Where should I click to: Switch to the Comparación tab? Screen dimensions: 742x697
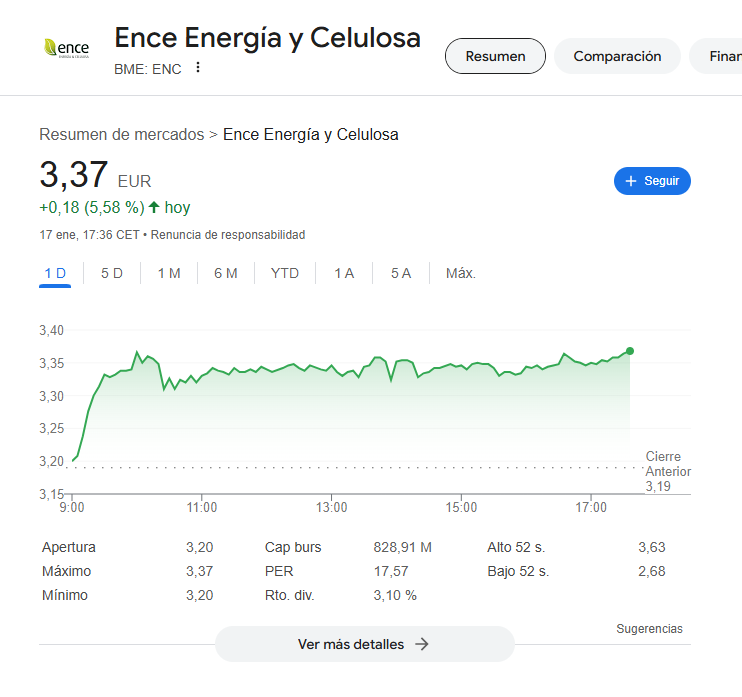pos(617,56)
